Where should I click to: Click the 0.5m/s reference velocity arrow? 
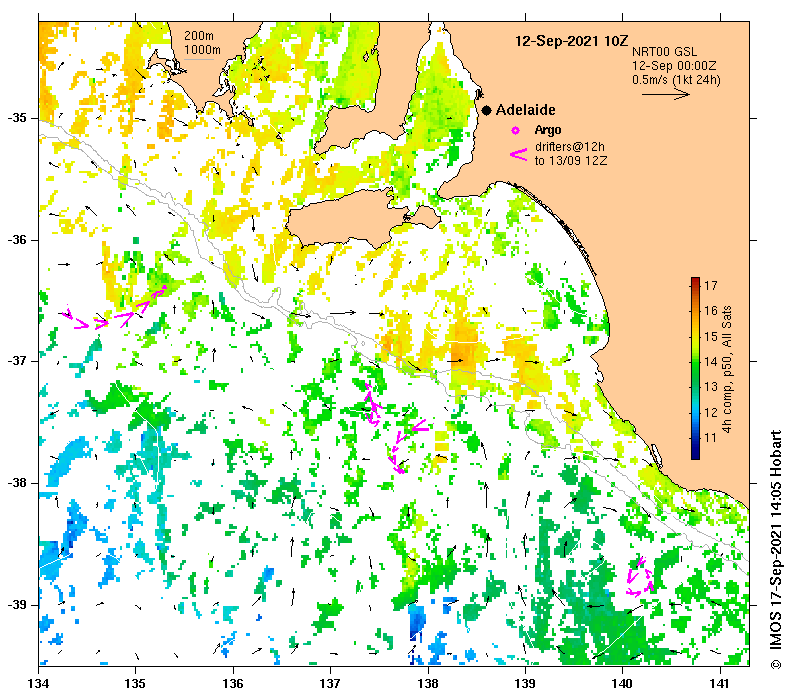click(x=665, y=94)
